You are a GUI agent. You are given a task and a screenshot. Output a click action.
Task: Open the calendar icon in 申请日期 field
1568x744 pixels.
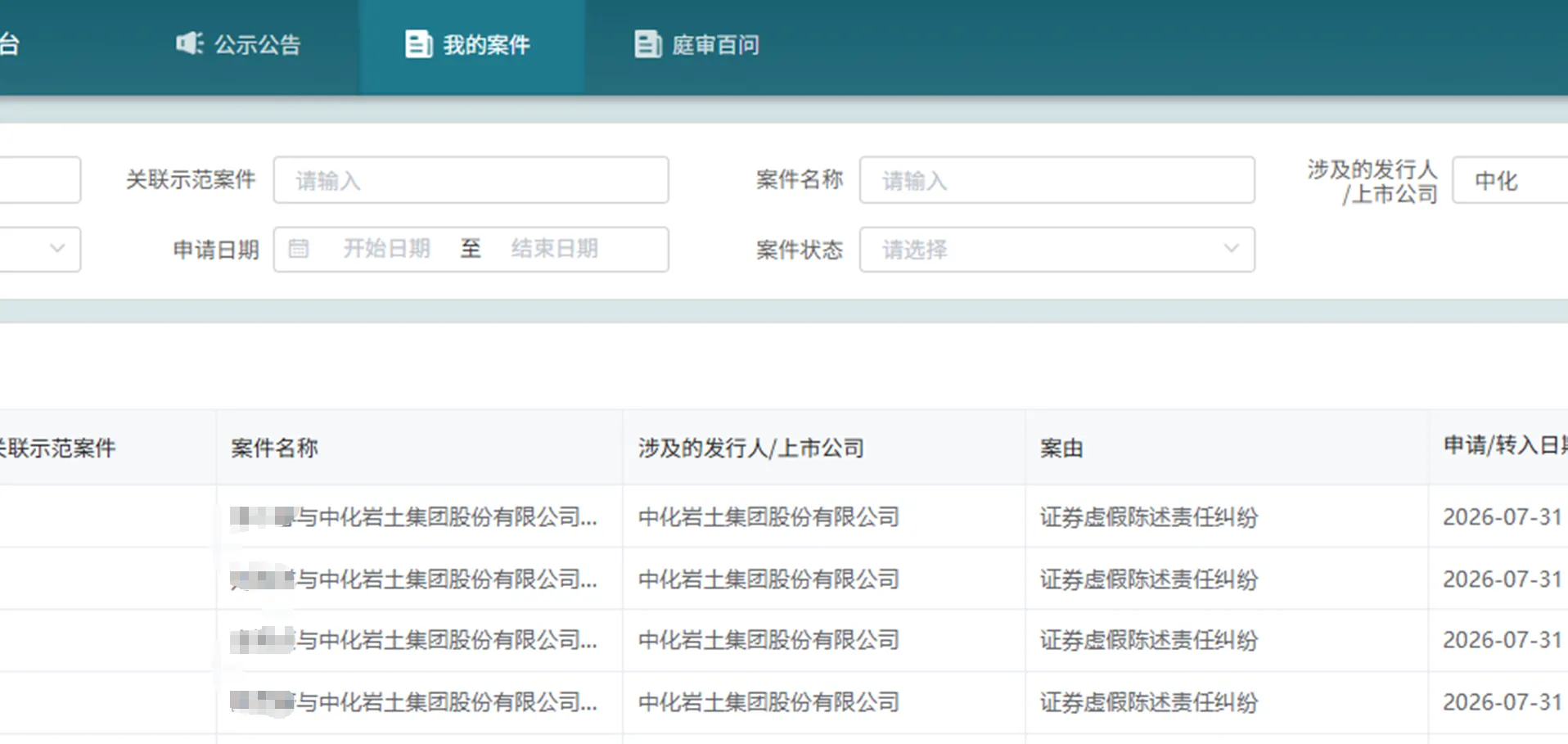point(299,249)
